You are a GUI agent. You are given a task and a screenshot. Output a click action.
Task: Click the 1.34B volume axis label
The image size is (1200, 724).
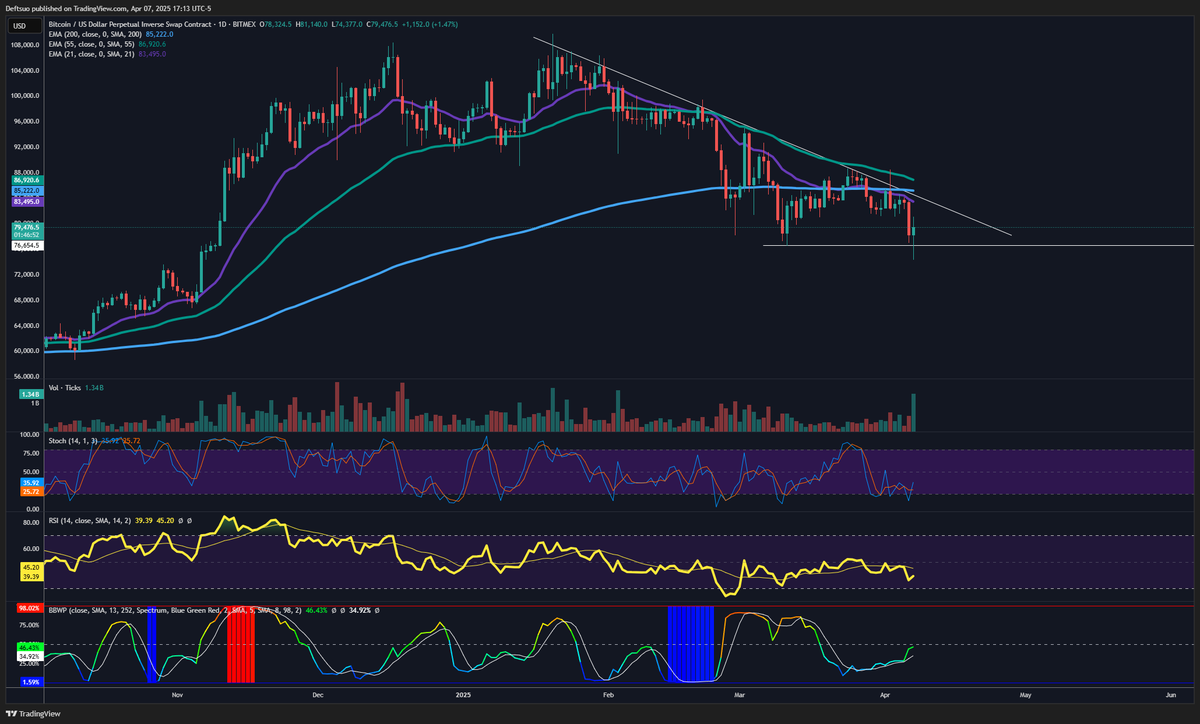tap(29, 395)
